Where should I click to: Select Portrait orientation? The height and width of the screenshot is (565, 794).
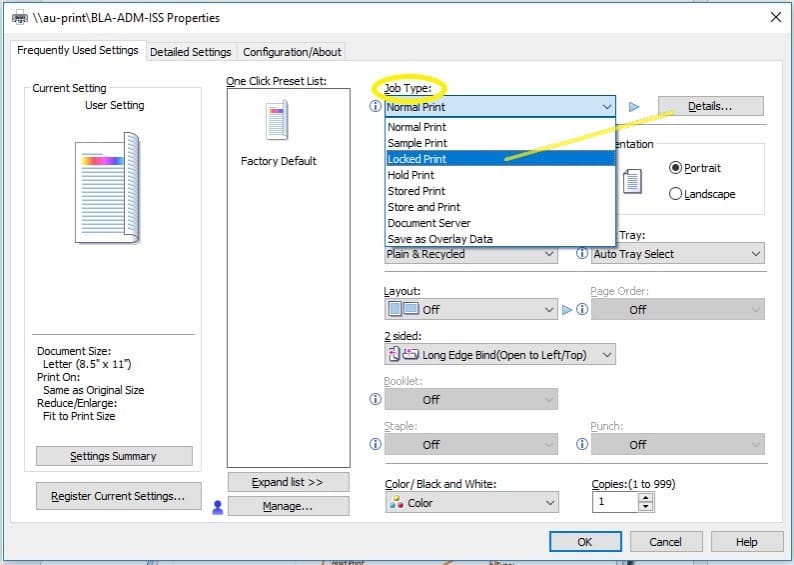[x=675, y=168]
